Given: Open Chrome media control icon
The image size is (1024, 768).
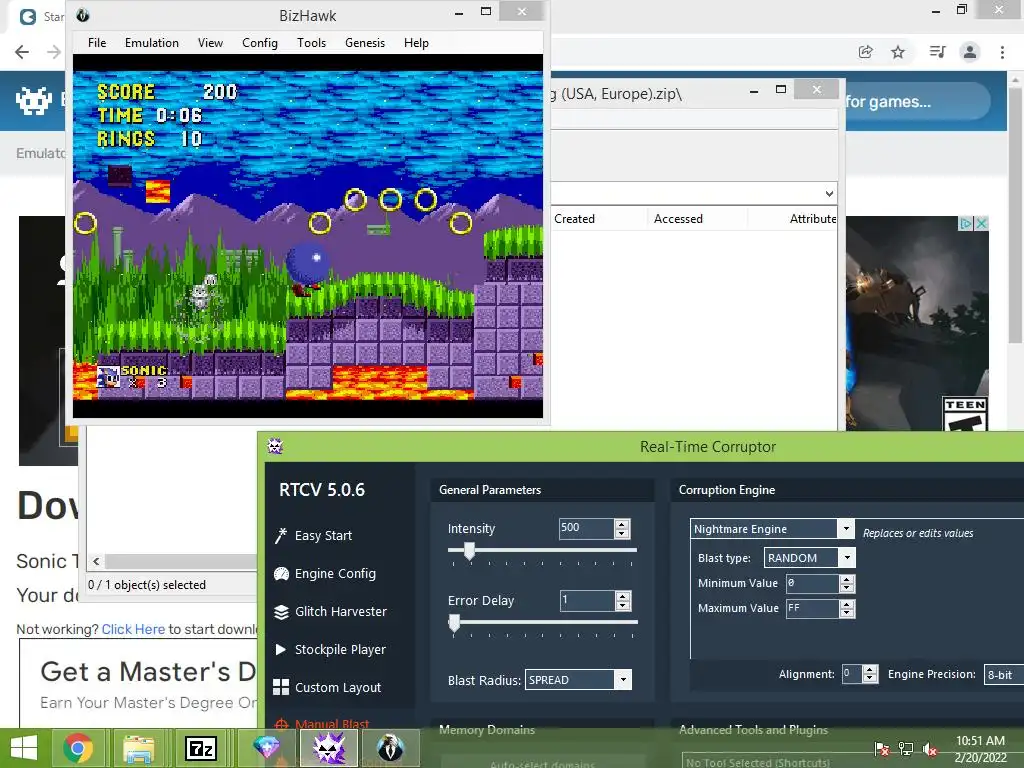Looking at the screenshot, I should (937, 52).
